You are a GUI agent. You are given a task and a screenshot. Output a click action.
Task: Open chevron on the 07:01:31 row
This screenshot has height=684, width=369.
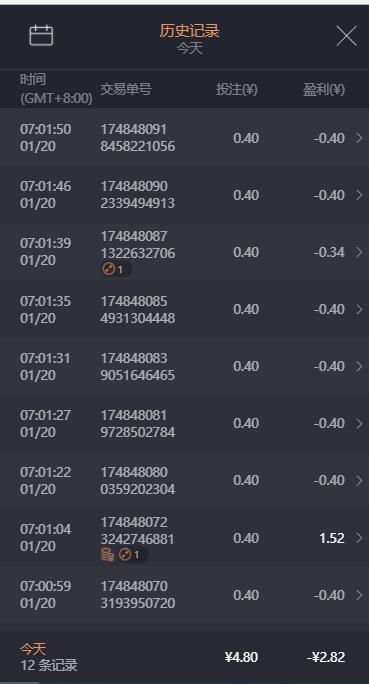tap(359, 366)
